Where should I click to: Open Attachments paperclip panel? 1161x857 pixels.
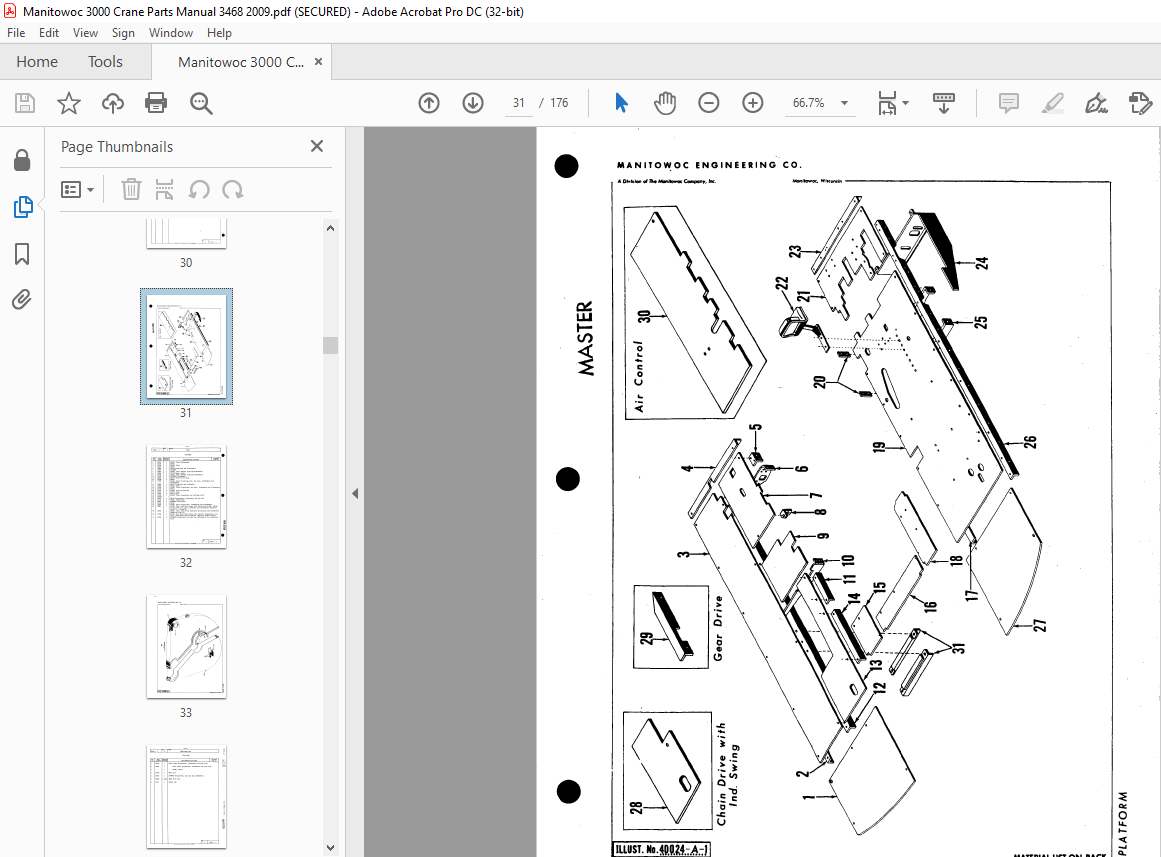click(x=21, y=299)
